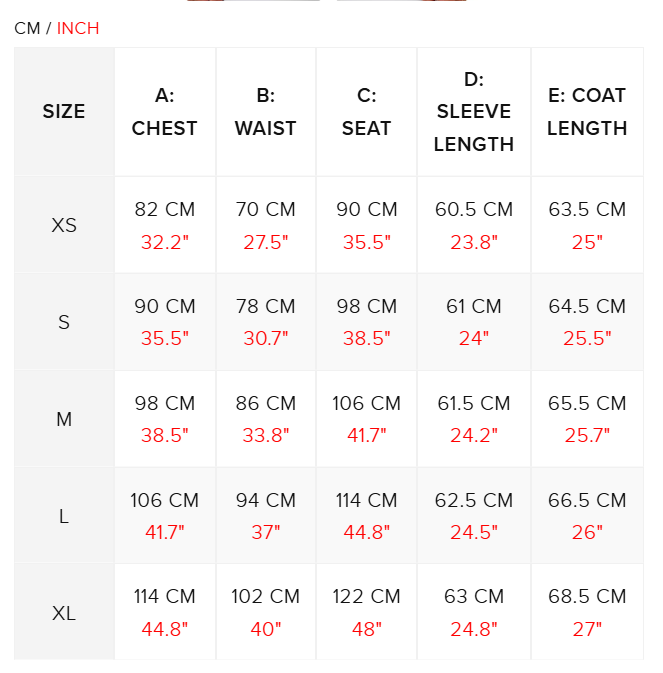Select the XL size row label
The image size is (663, 673).
coord(64,613)
